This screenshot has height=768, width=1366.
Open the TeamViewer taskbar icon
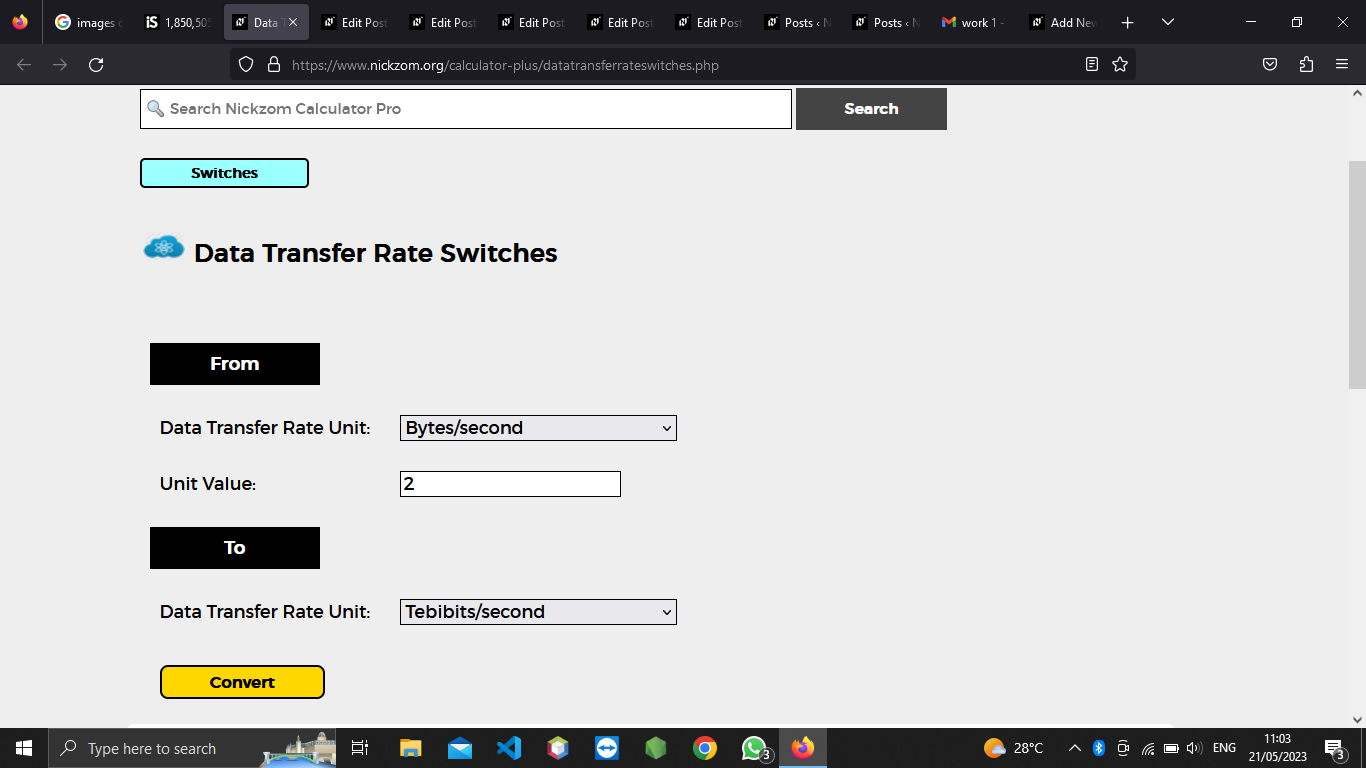coord(607,748)
